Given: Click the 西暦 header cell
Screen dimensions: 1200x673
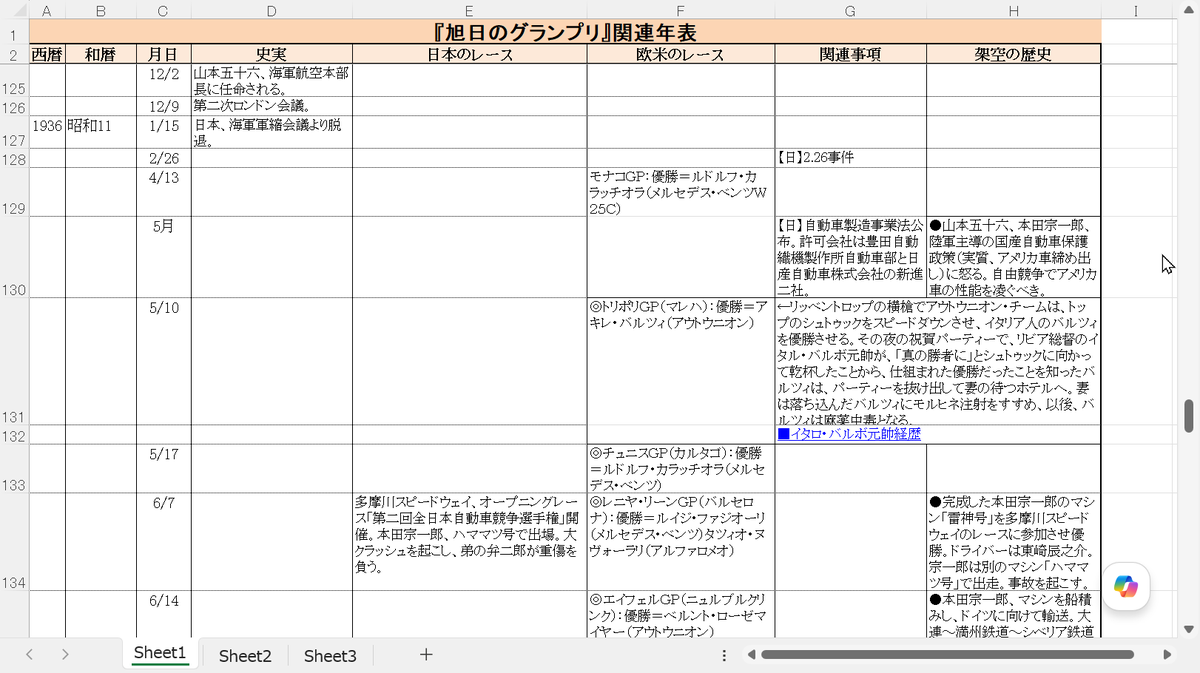Looking at the screenshot, I should (x=47, y=55).
